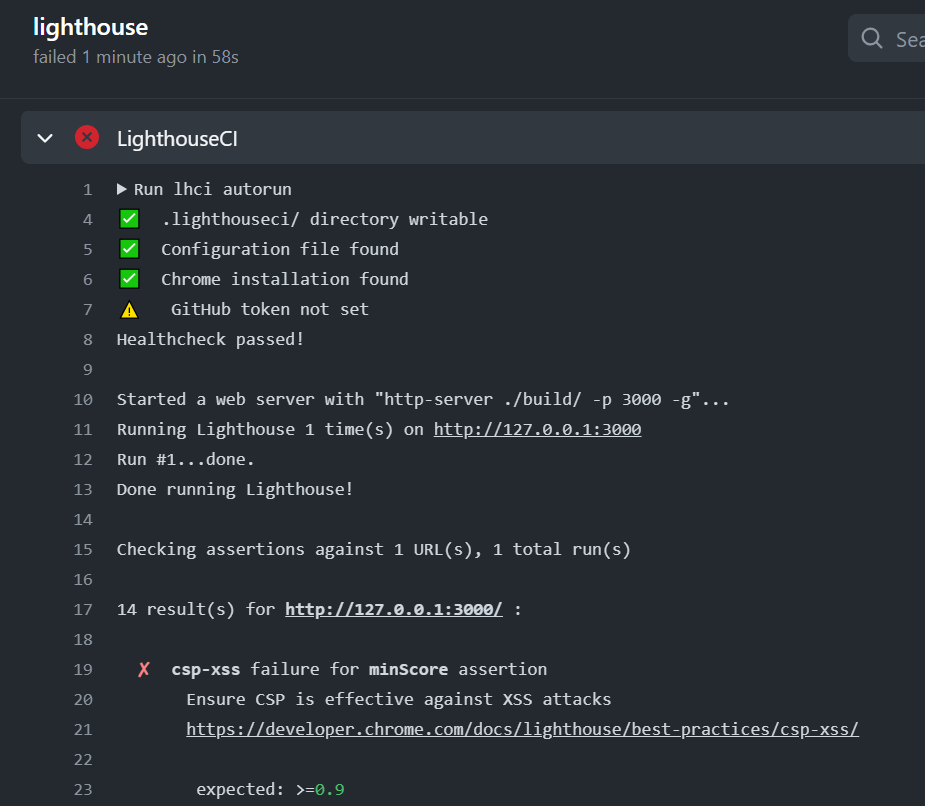Collapse the LighthouseCI step chevron
This screenshot has width=925, height=806.
click(x=45, y=138)
